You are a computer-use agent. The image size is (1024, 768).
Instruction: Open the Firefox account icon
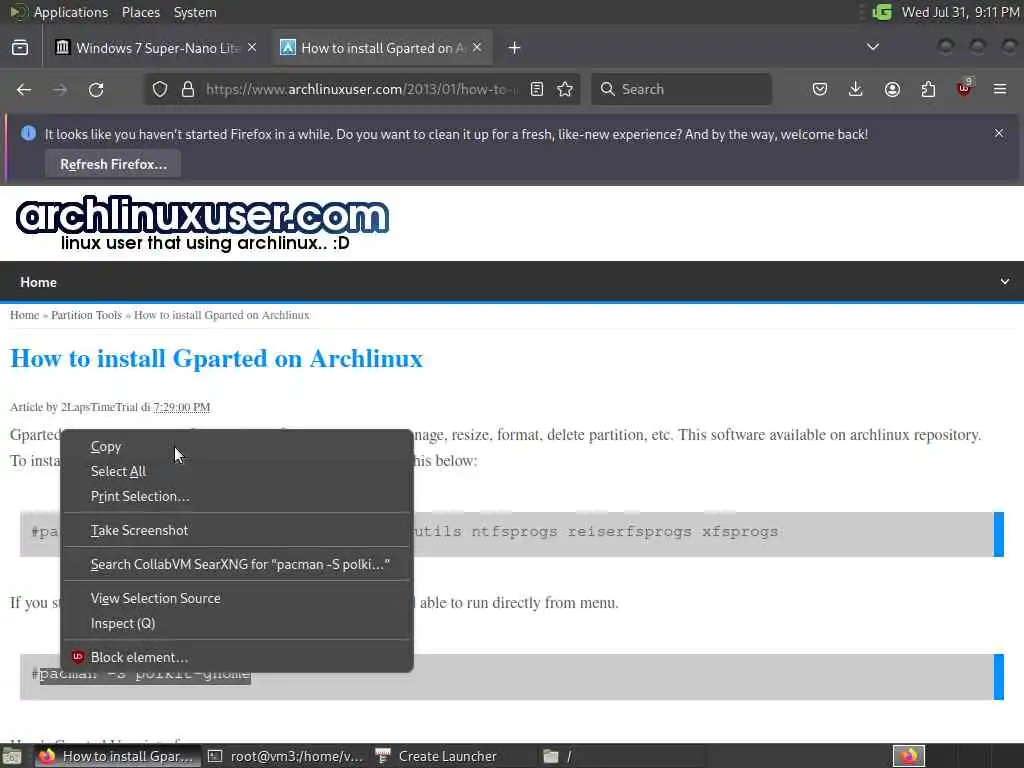(892, 89)
